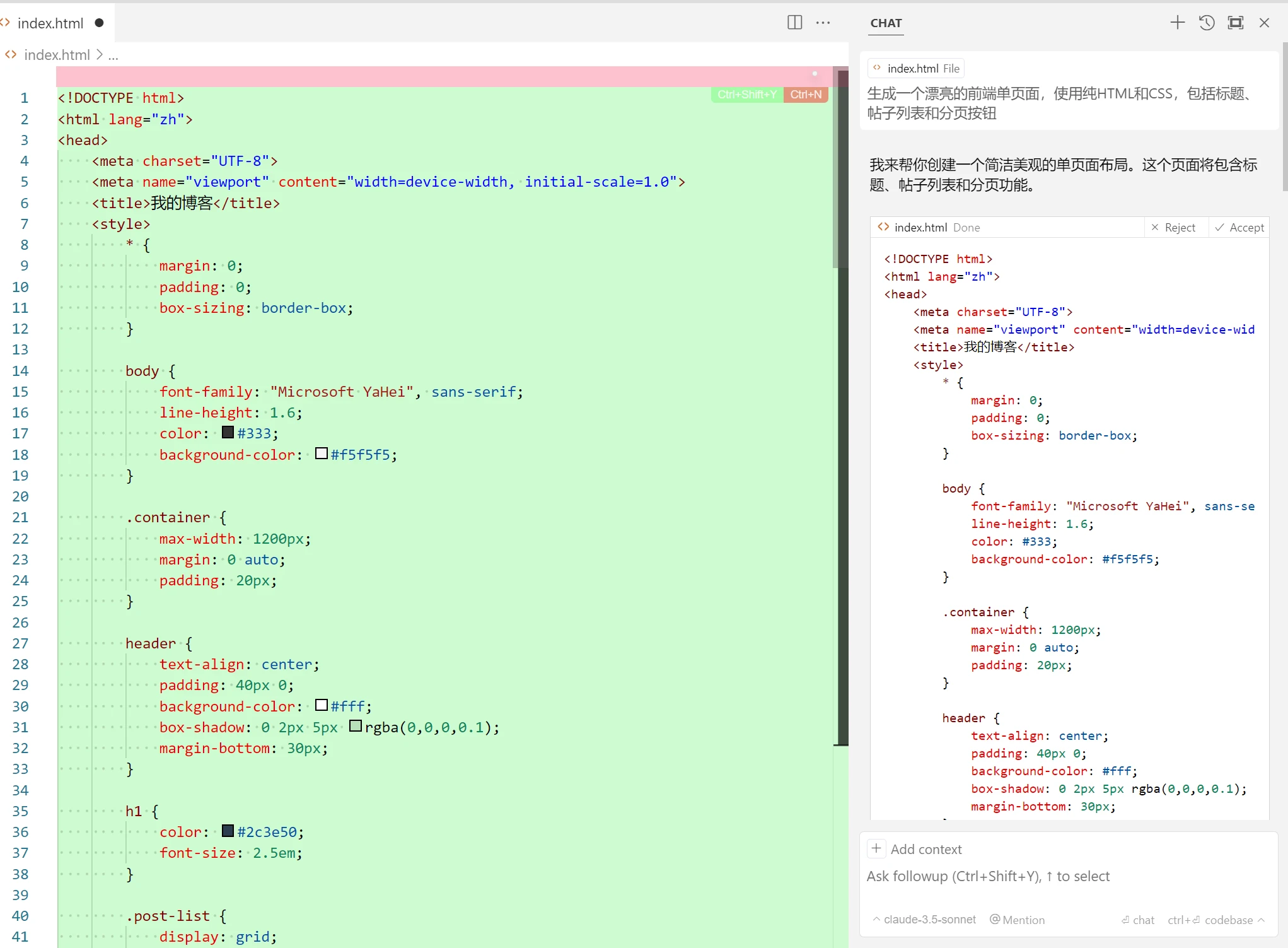Click the breadcrumb ellipsis after index.html
Image resolution: width=1288 pixels, height=948 pixels.
pyautogui.click(x=113, y=55)
